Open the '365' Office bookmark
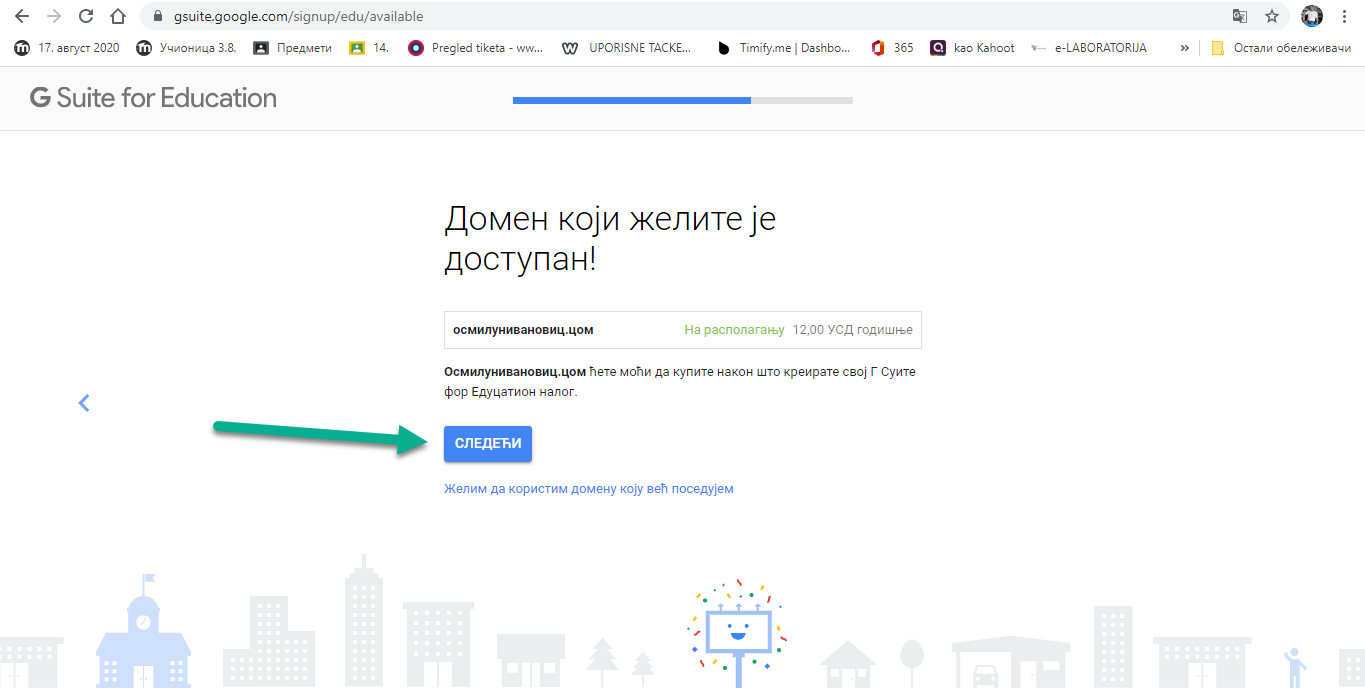1365x691 pixels. [892, 48]
